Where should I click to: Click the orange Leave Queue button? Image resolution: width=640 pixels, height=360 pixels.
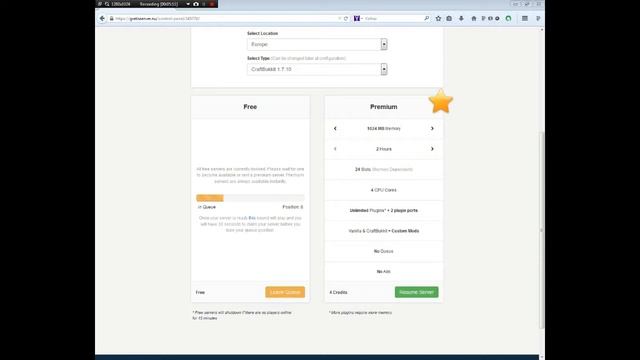pyautogui.click(x=285, y=292)
